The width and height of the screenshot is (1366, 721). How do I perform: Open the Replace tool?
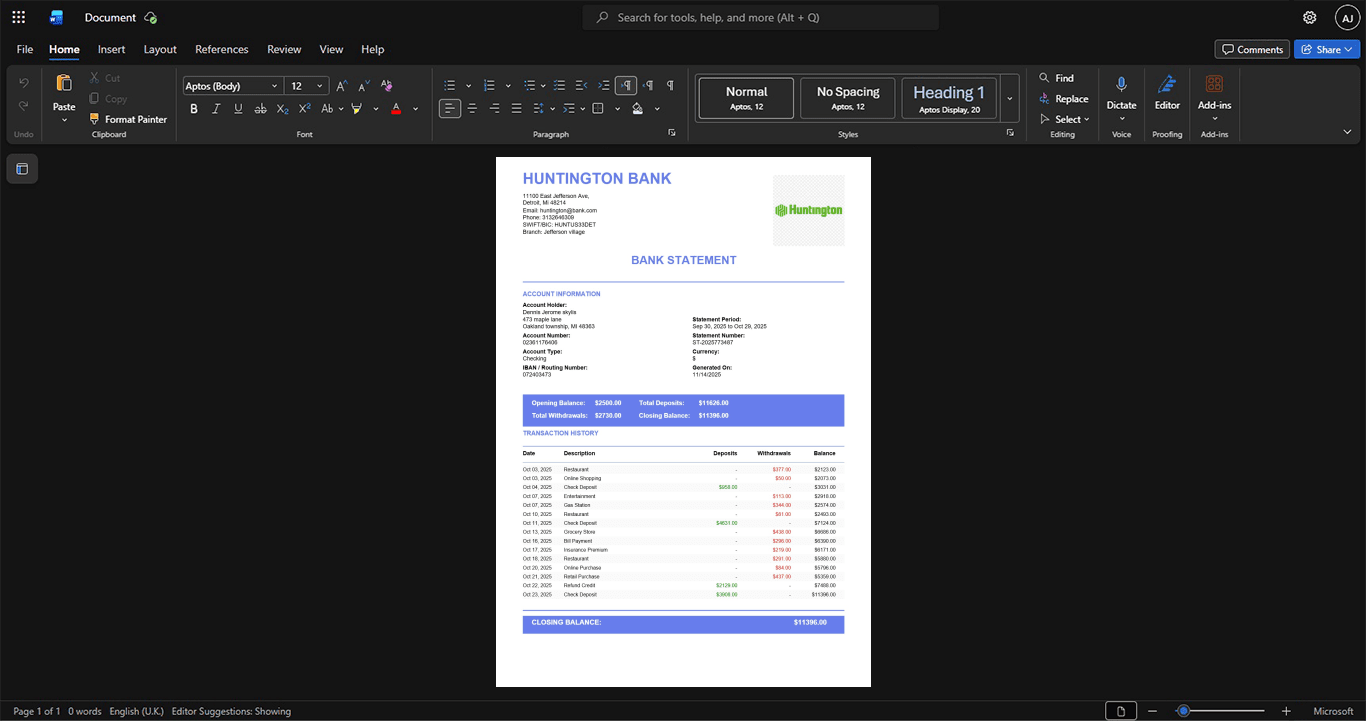pyautogui.click(x=1063, y=99)
